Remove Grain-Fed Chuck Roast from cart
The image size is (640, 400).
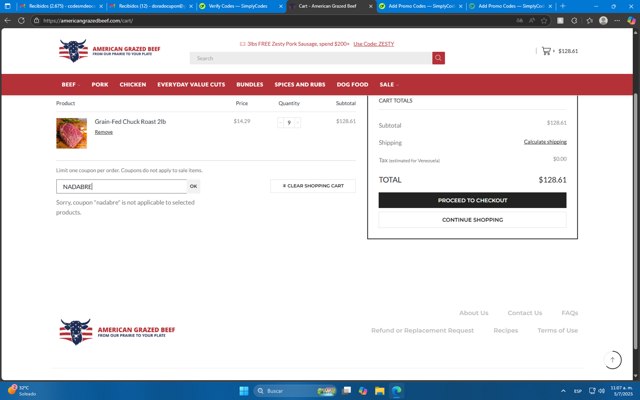pos(104,132)
